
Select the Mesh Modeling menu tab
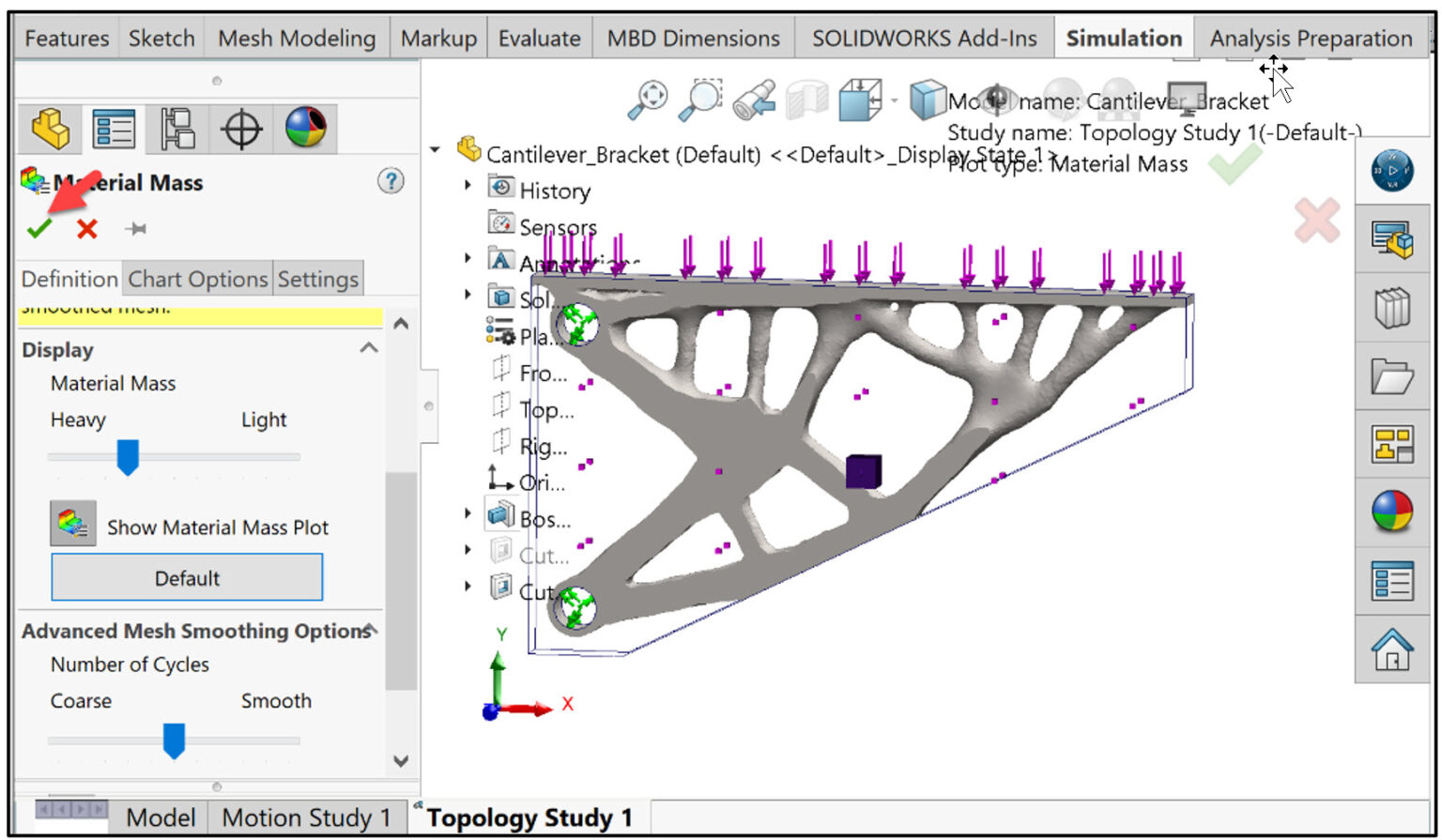click(x=295, y=38)
